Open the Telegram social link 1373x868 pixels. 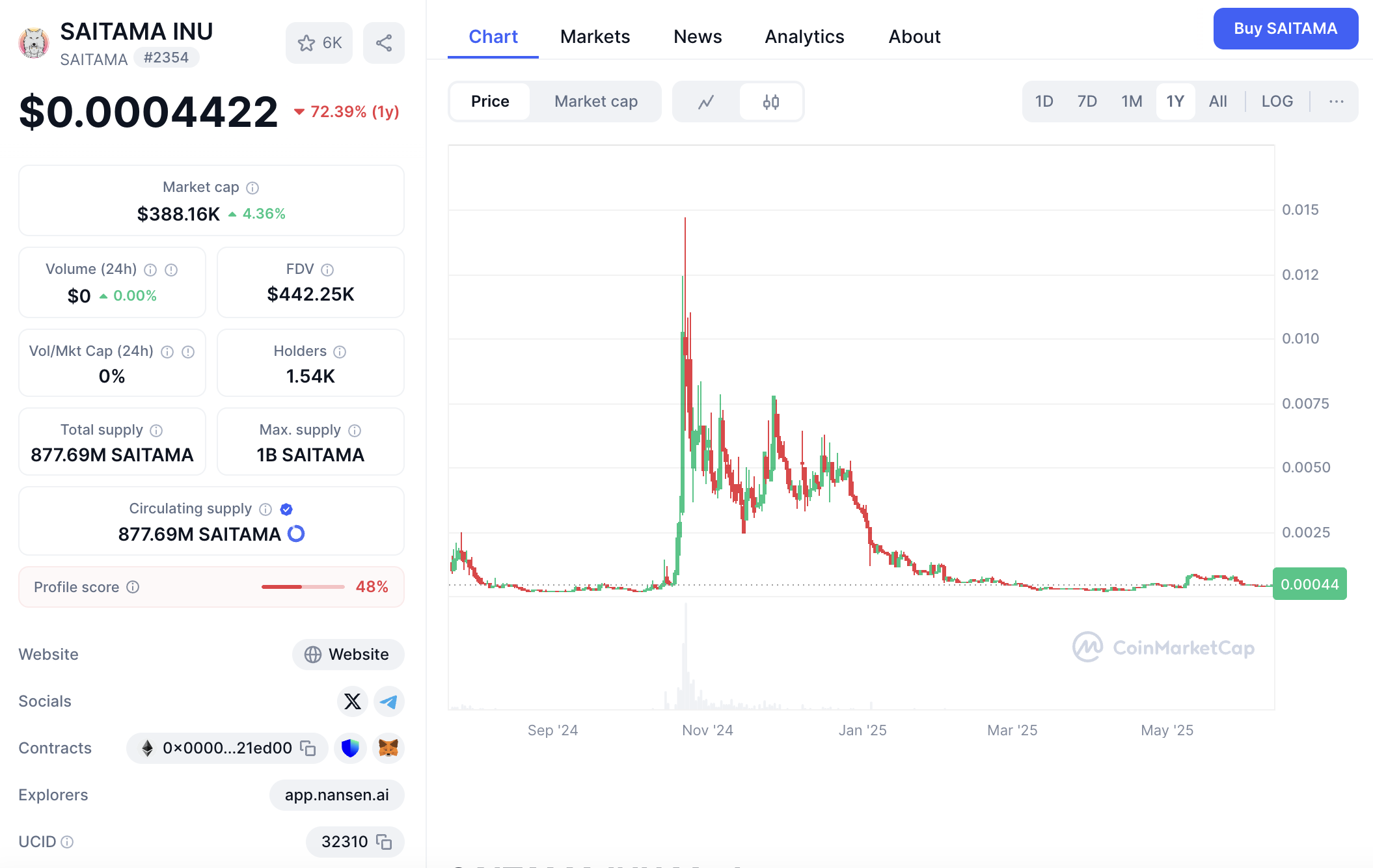pos(389,701)
